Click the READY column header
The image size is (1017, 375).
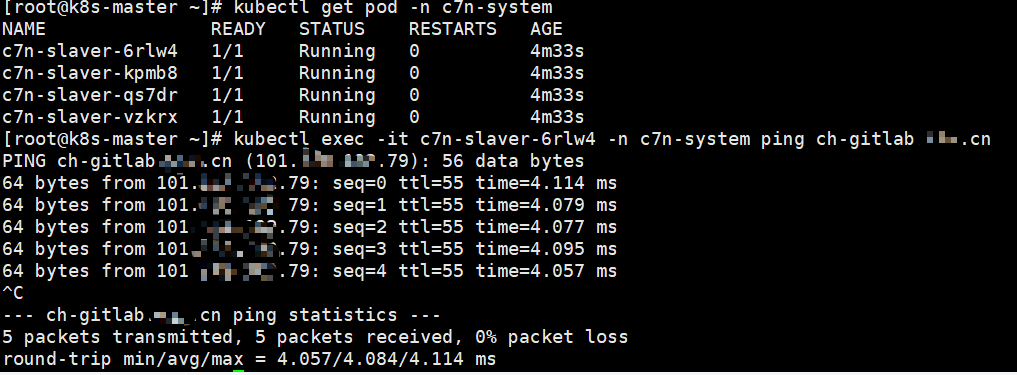pos(238,29)
